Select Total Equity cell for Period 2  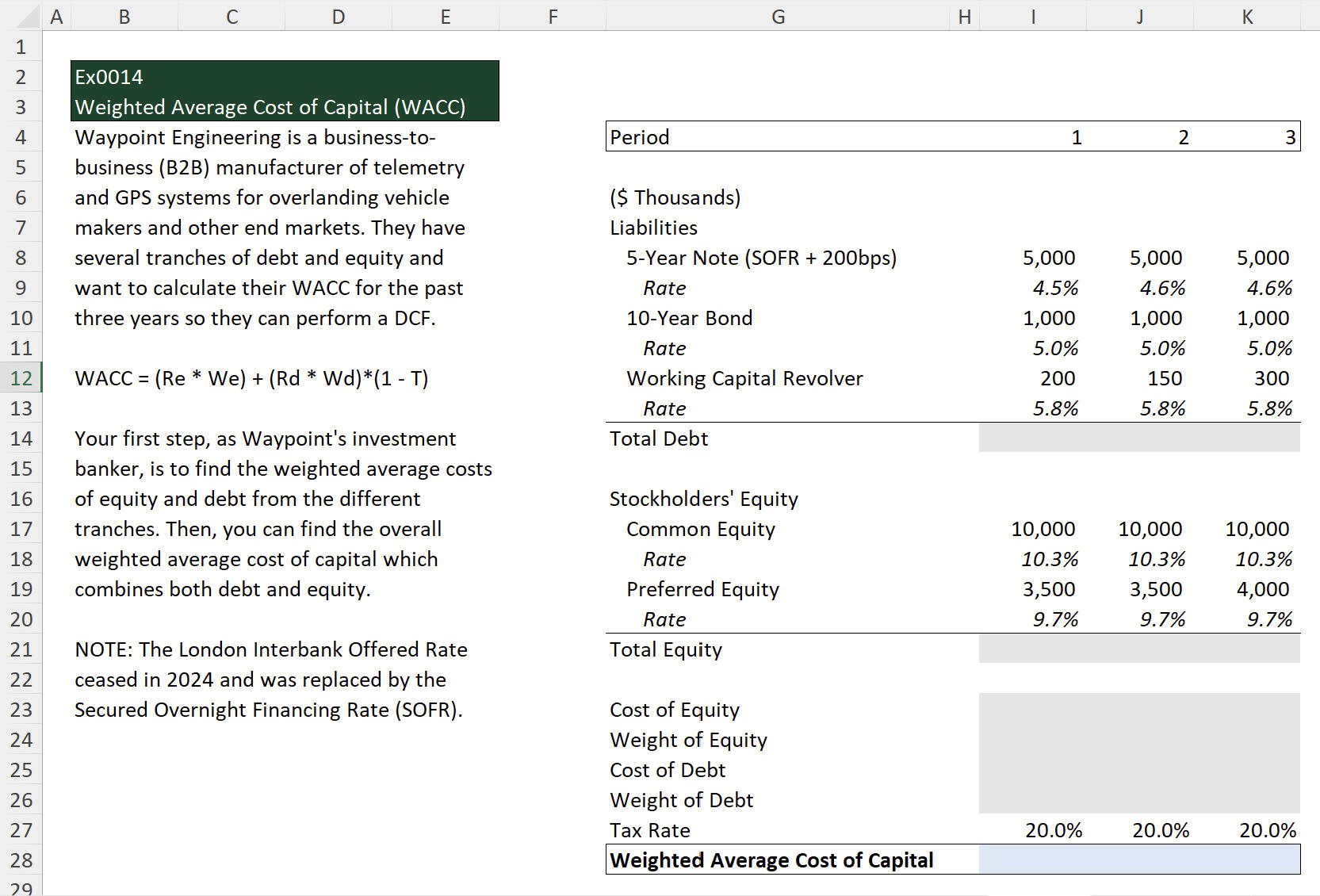pos(1139,649)
